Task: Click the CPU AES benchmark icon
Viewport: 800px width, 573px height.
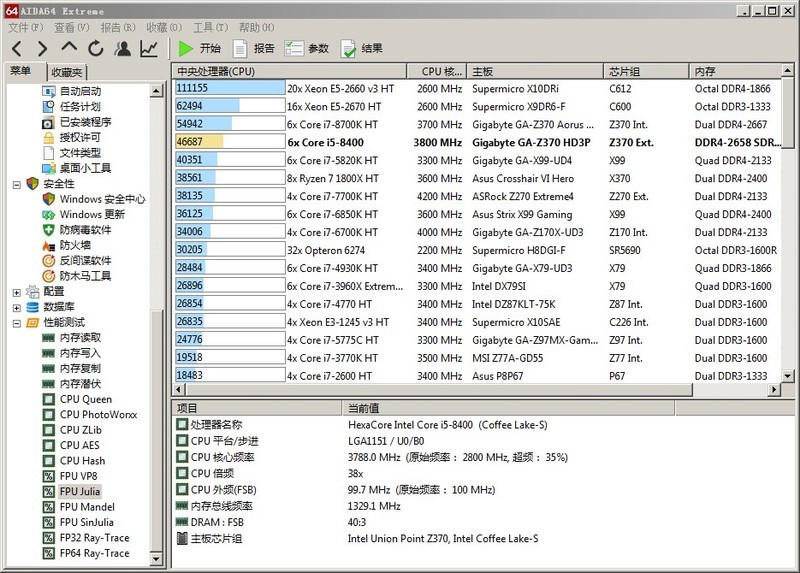Action: point(48,445)
